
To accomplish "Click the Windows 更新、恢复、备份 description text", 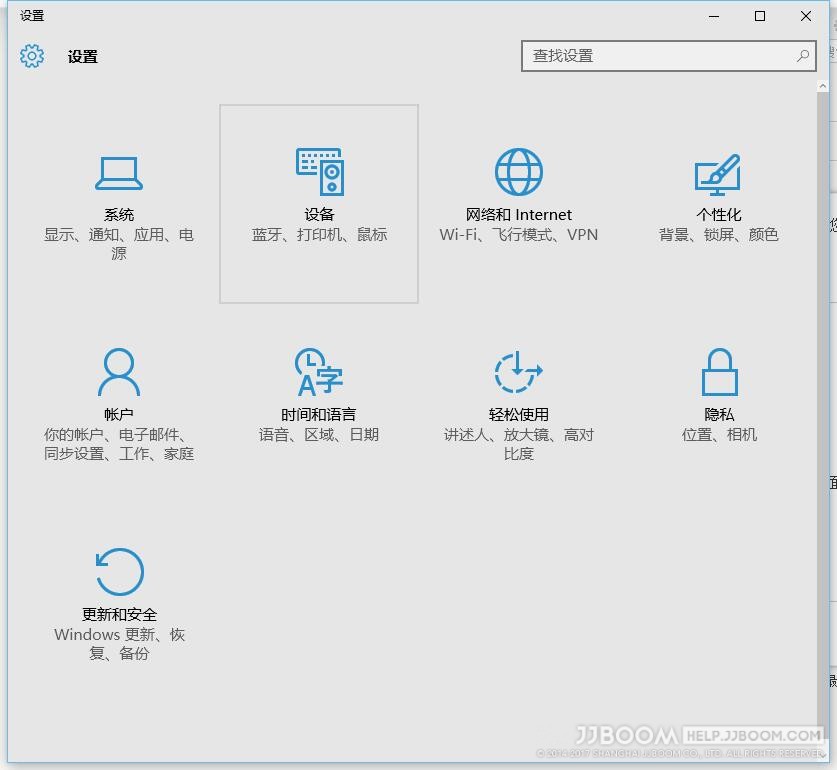I will 119,644.
